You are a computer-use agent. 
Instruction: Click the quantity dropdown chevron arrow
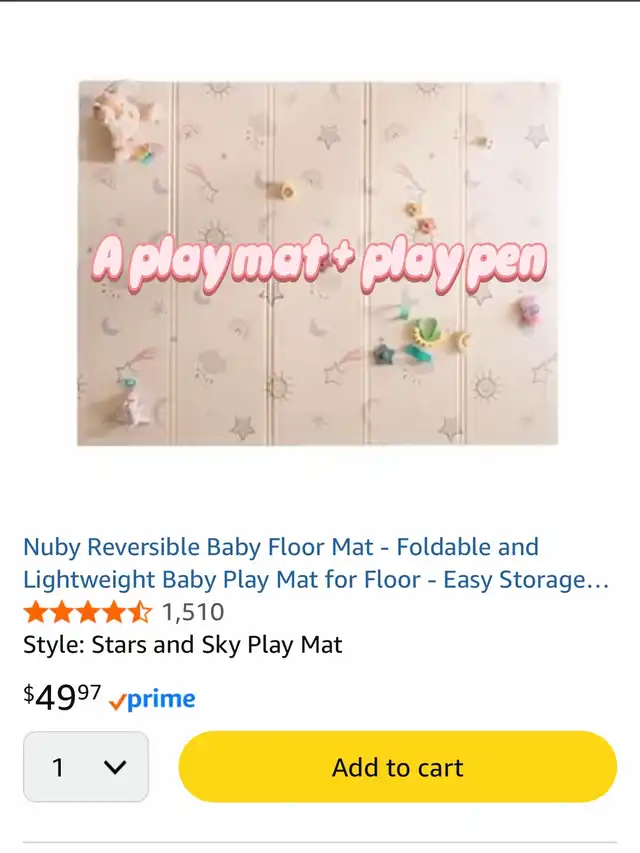(115, 768)
